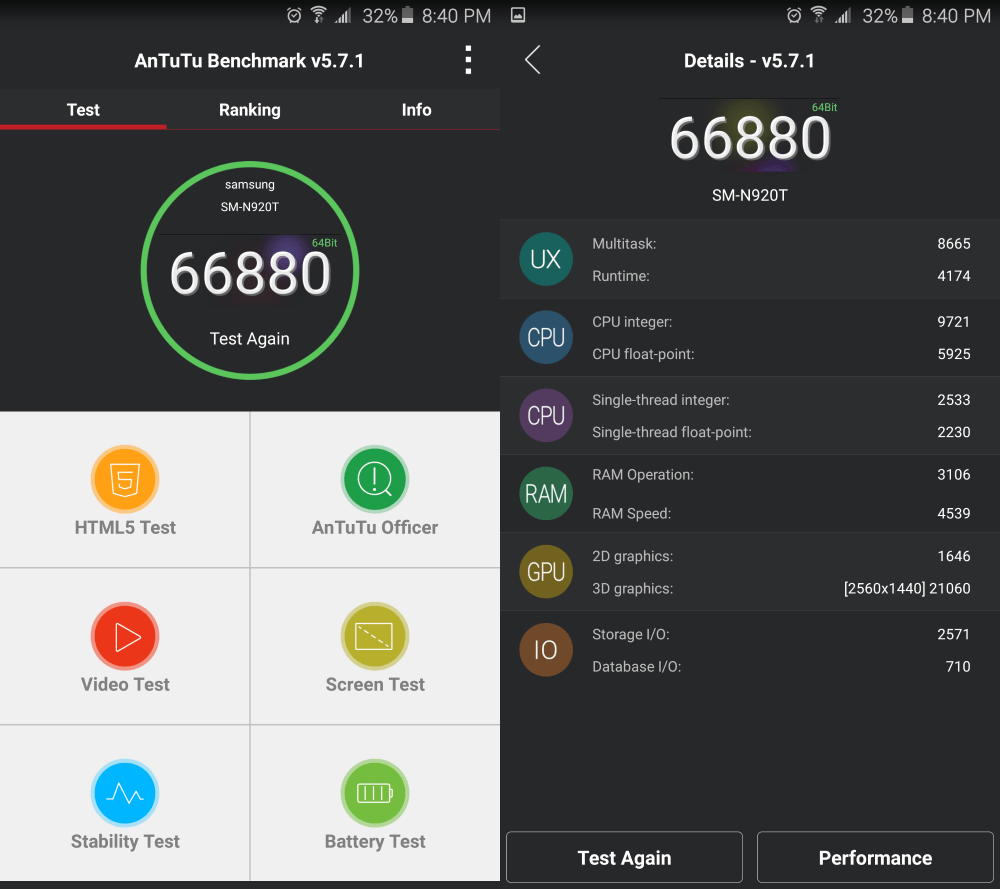The image size is (1000, 889).
Task: Tap Test Again inside the green circle
Action: tap(249, 339)
